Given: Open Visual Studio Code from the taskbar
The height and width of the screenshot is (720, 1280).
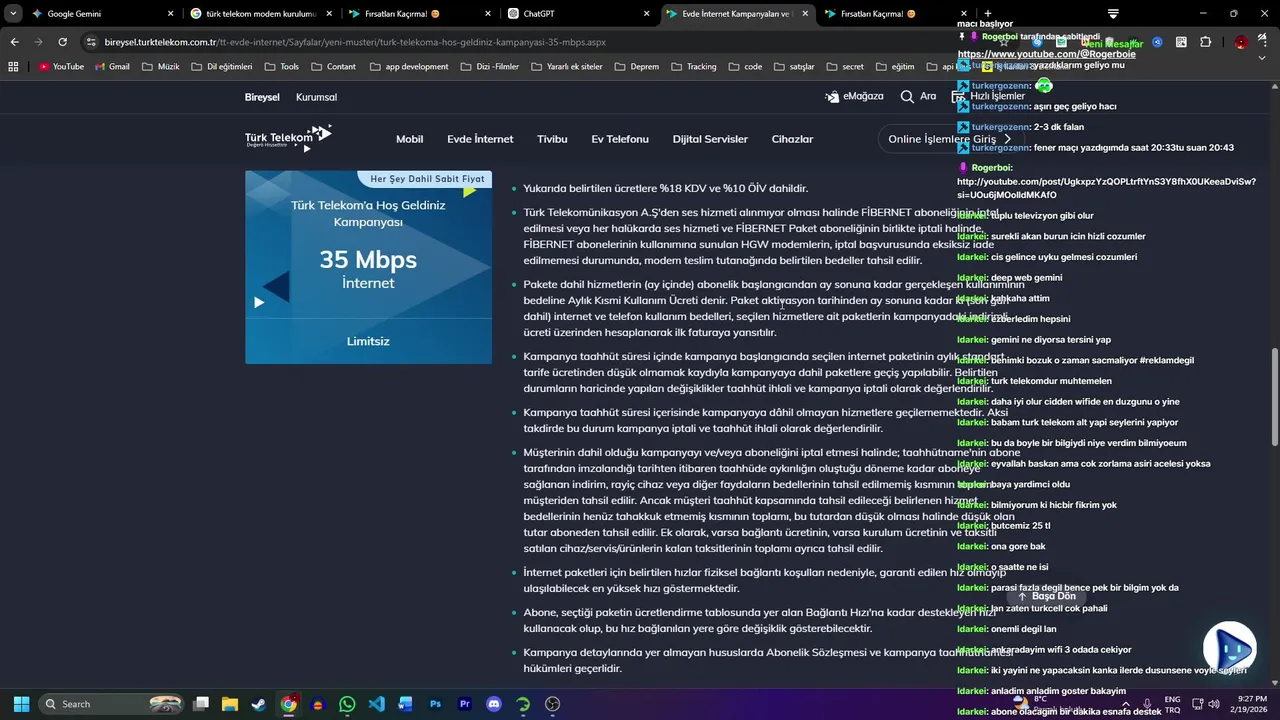Looking at the screenshot, I should (x=376, y=704).
